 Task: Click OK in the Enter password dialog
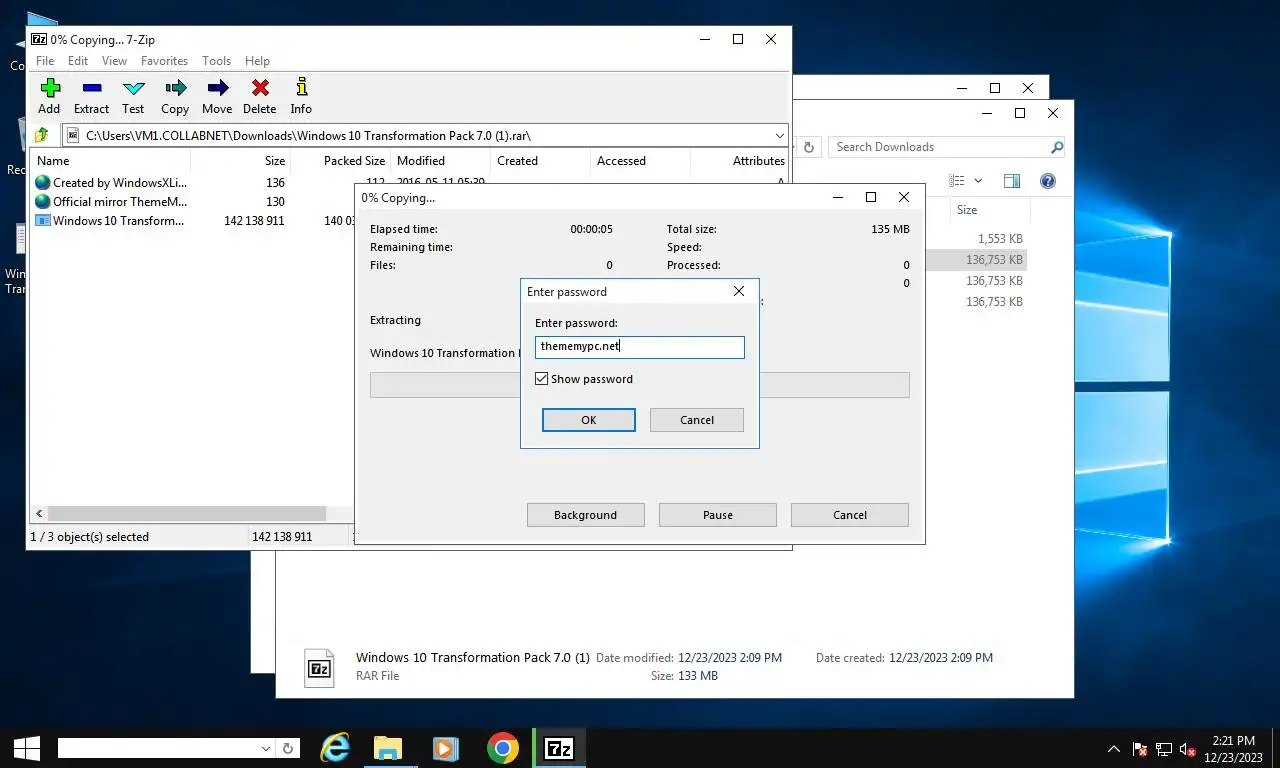coord(589,420)
